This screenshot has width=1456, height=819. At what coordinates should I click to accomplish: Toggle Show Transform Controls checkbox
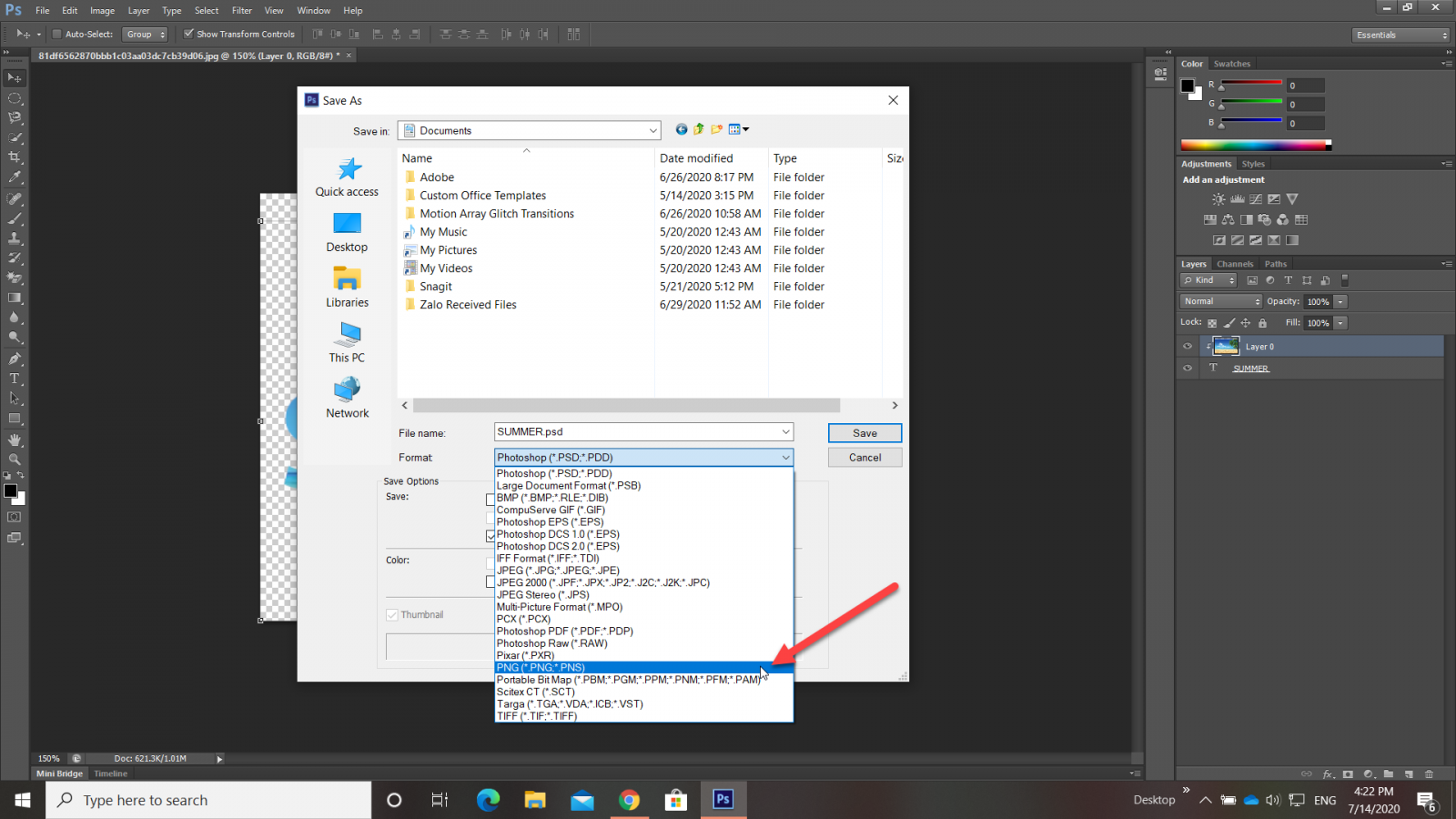[188, 35]
